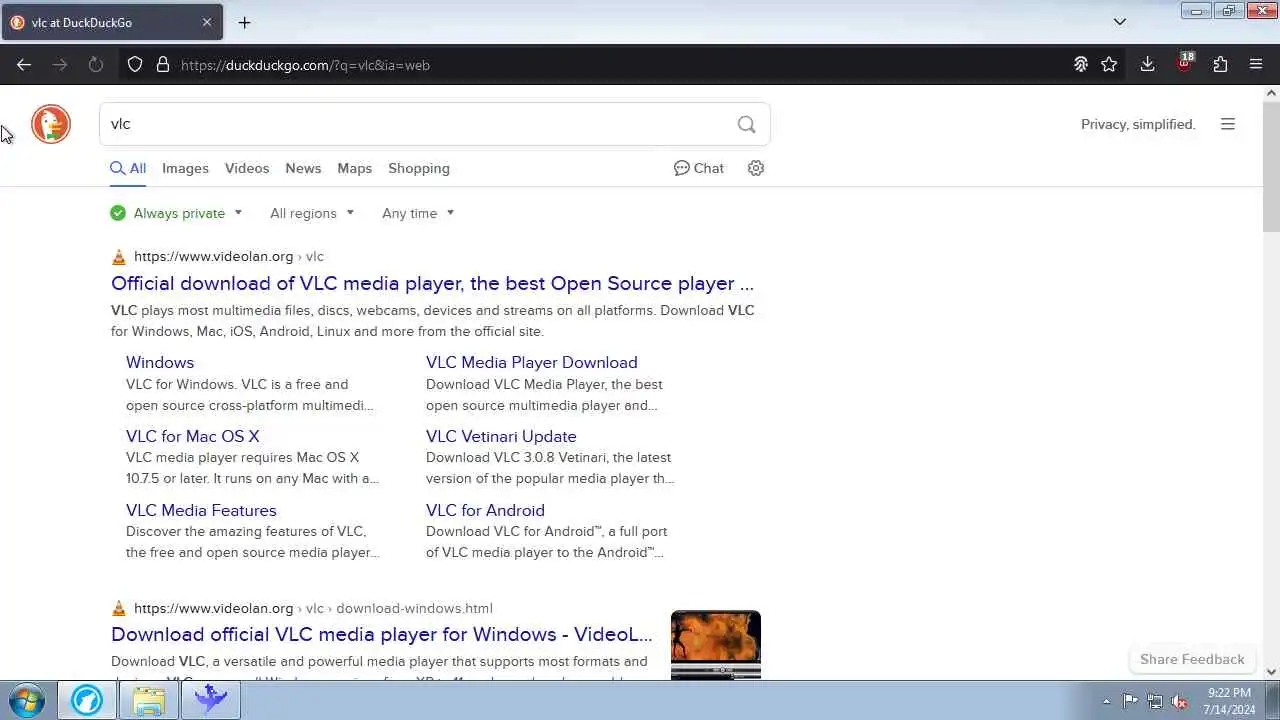Viewport: 1280px width, 720px height.
Task: Open the extensions puzzle icon
Action: click(1220, 65)
